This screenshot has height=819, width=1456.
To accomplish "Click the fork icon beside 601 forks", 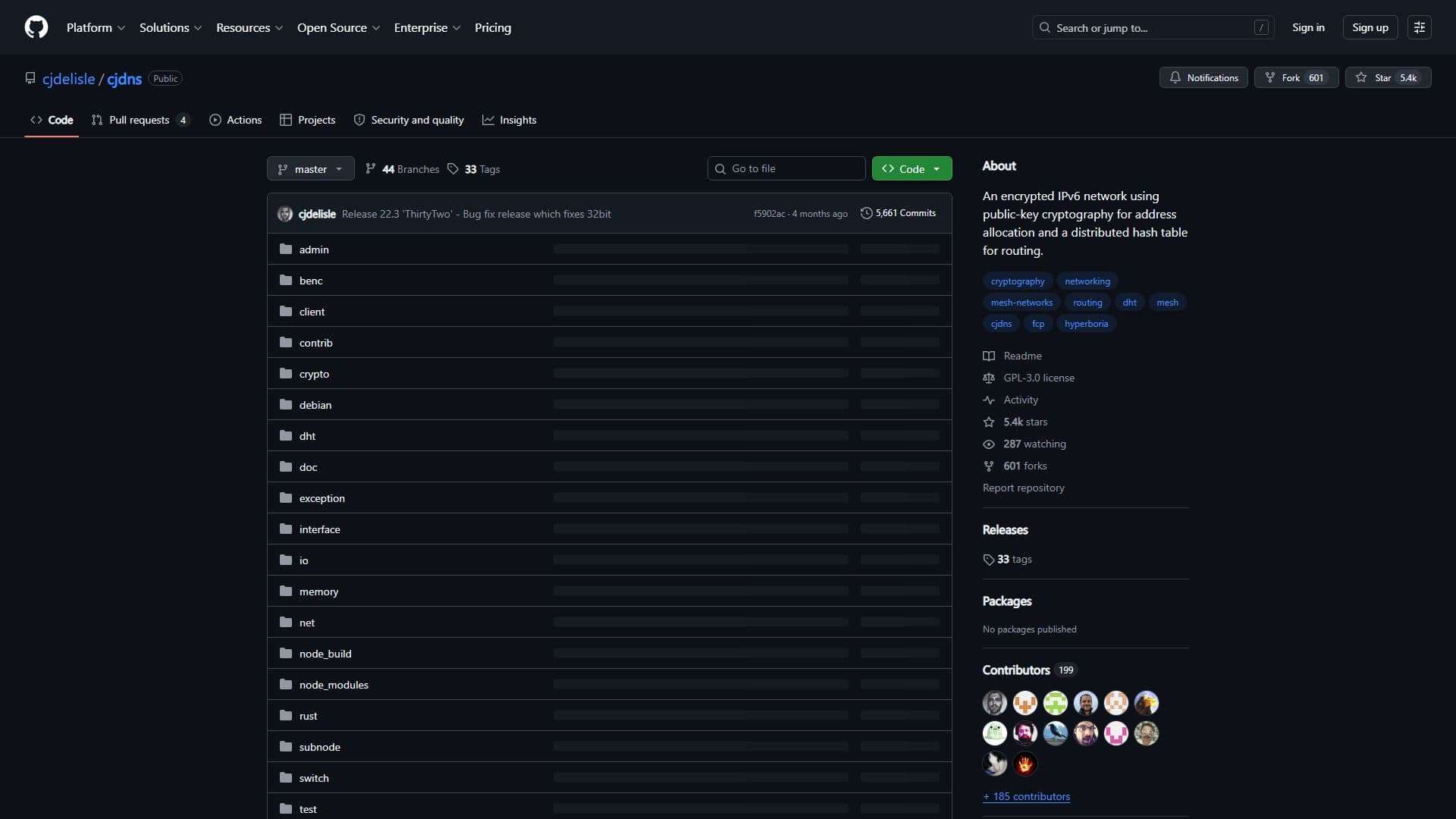I will click(x=989, y=466).
